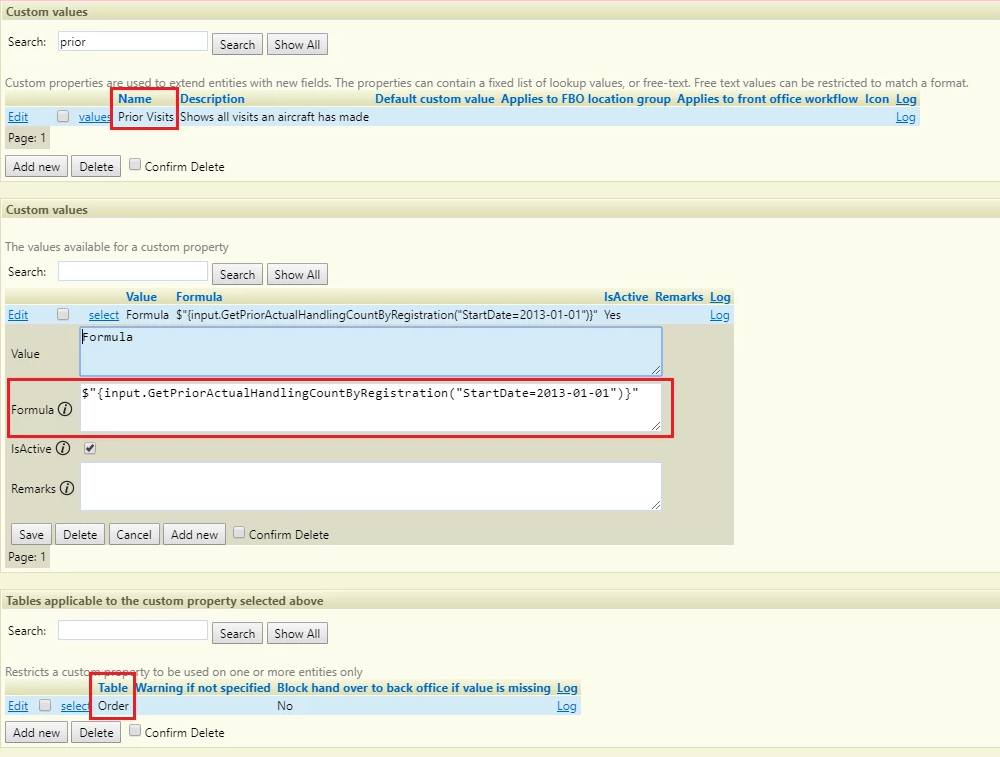The image size is (1000, 757).
Task: Click the search field containing 'prior'
Action: click(x=133, y=41)
